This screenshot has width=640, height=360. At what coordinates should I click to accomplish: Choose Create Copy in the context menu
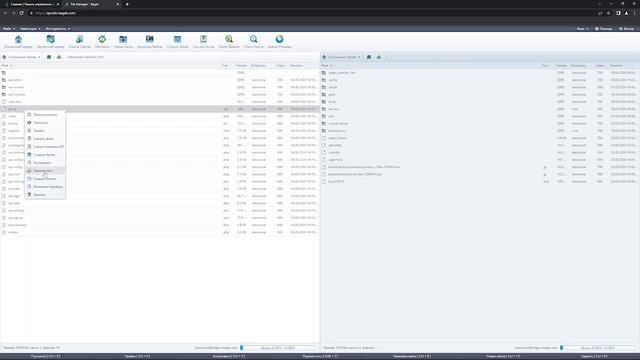point(45,179)
